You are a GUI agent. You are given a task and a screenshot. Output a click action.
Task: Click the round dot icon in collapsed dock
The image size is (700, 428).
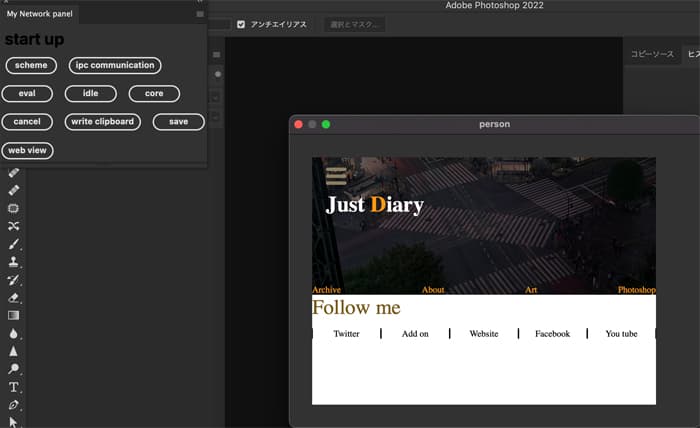click(x=217, y=74)
